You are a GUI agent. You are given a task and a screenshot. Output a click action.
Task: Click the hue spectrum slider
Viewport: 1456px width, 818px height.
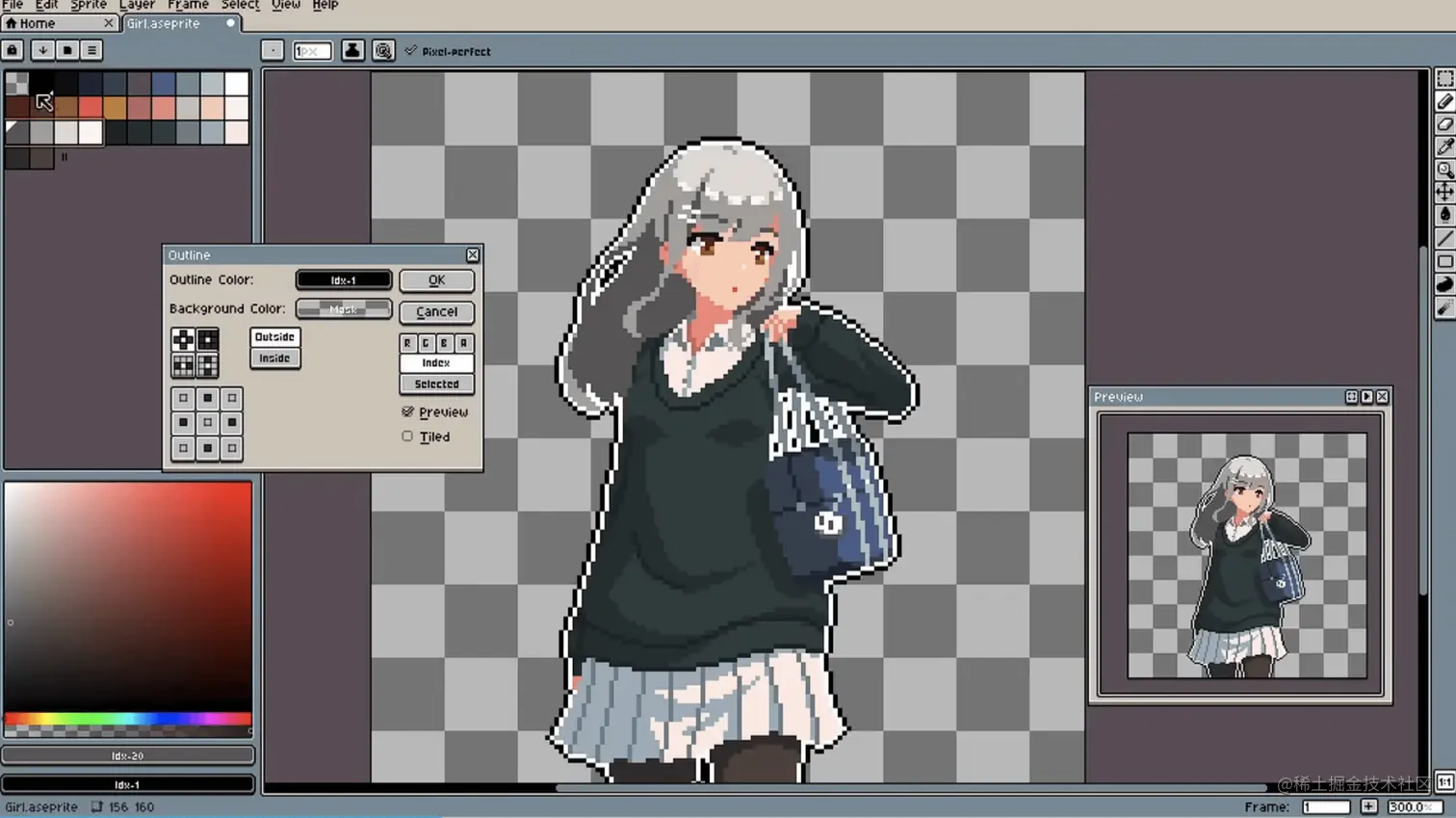tap(127, 719)
